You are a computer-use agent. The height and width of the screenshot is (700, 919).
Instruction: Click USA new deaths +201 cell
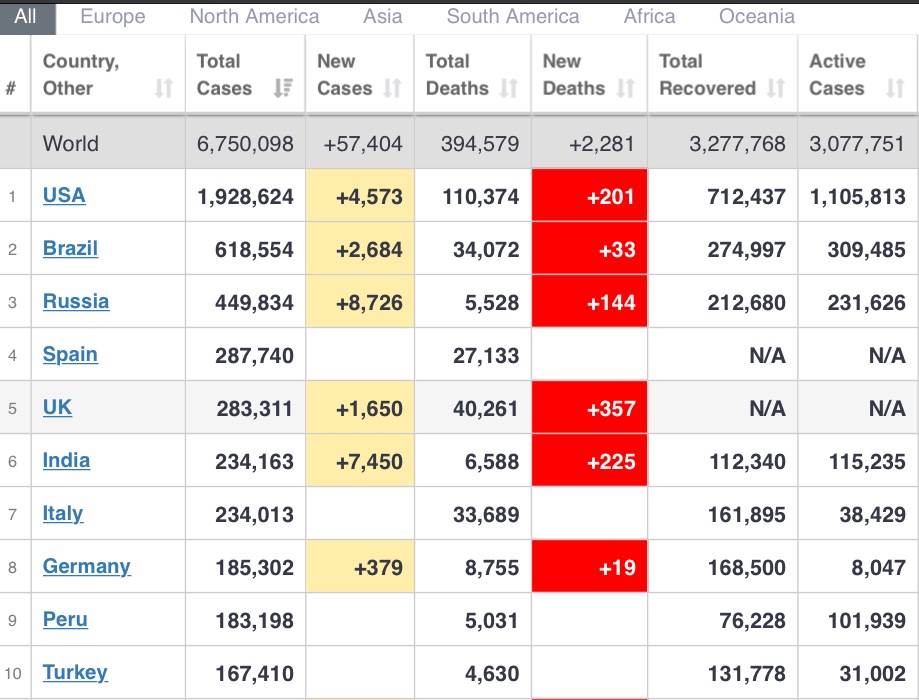(x=590, y=195)
